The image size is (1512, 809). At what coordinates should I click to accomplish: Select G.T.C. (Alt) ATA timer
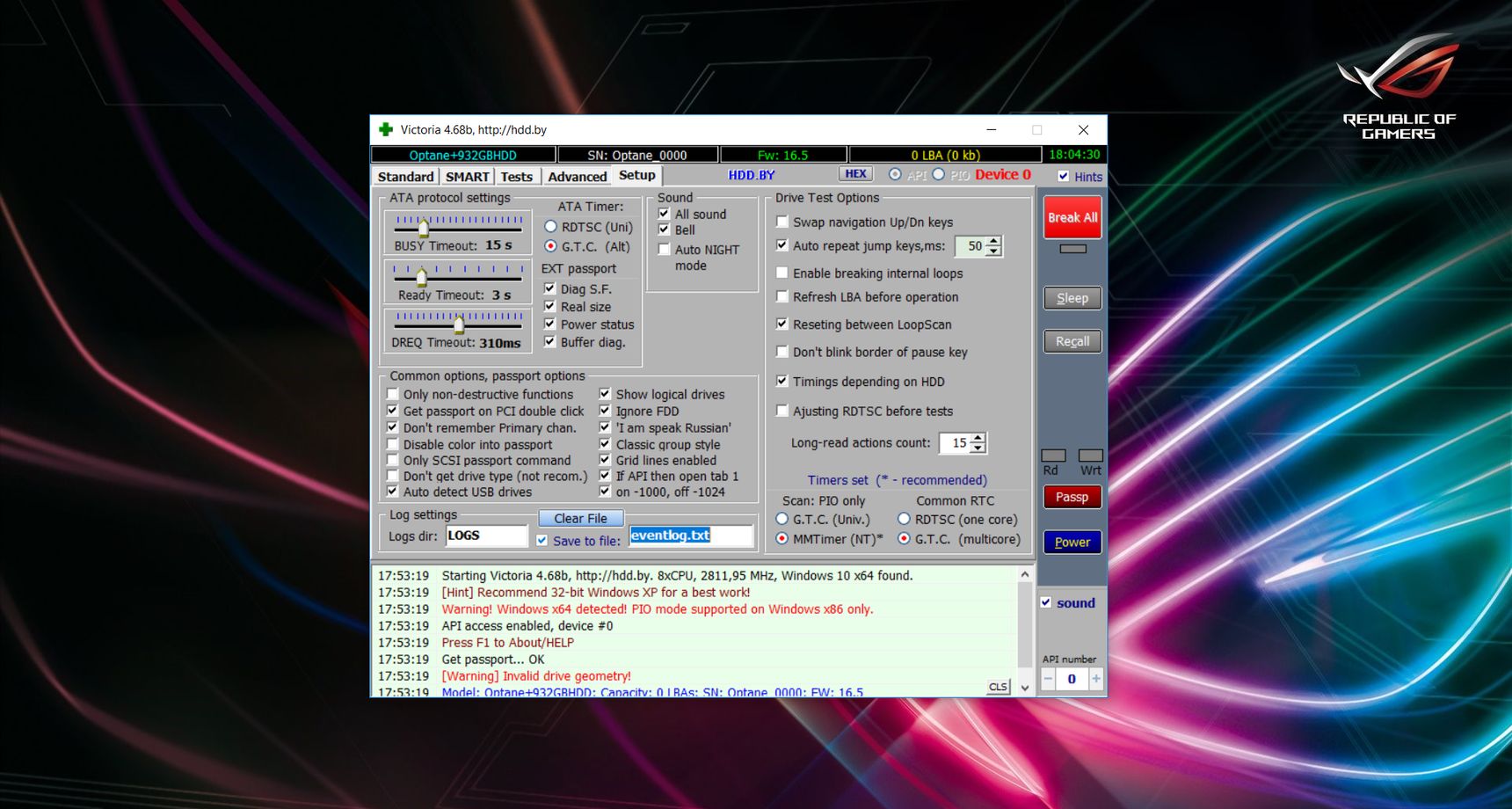coord(550,246)
